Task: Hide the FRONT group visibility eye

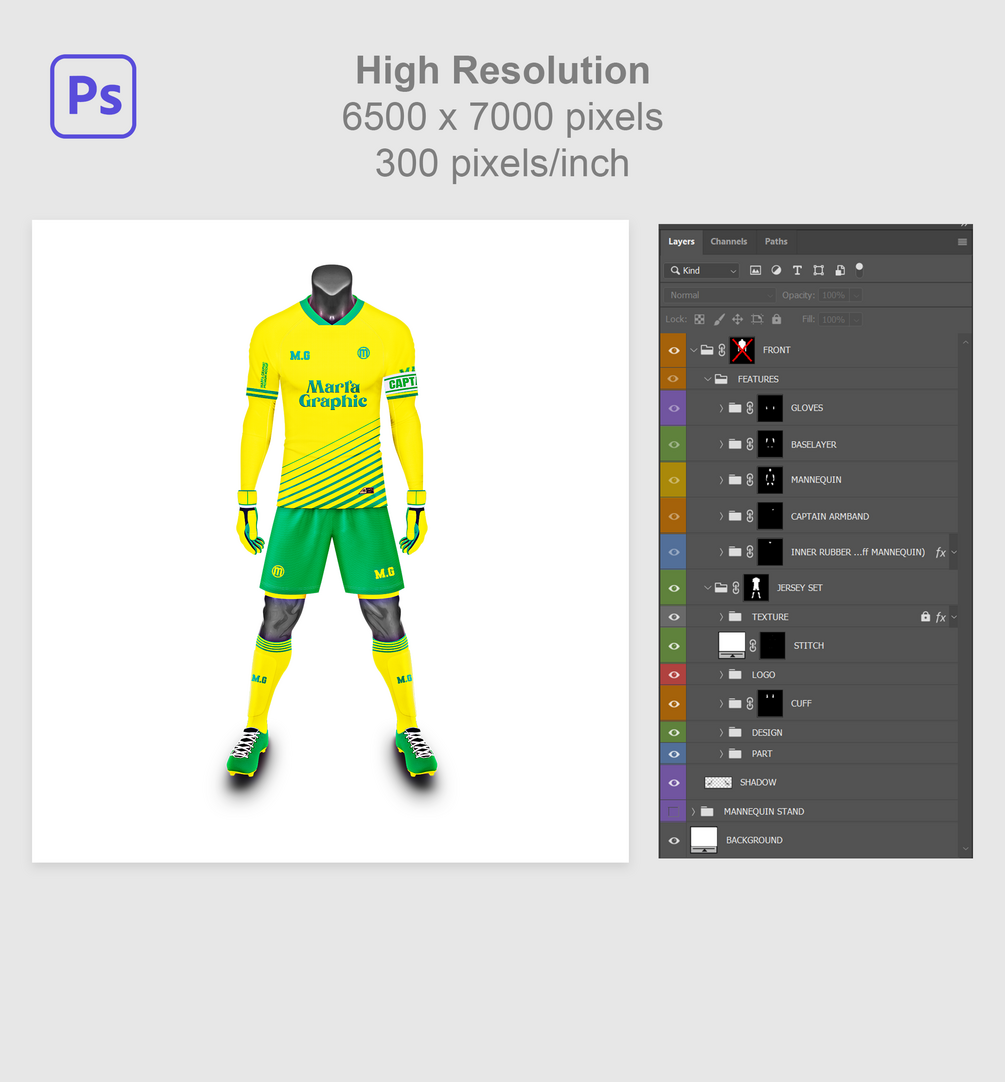Action: tap(674, 351)
